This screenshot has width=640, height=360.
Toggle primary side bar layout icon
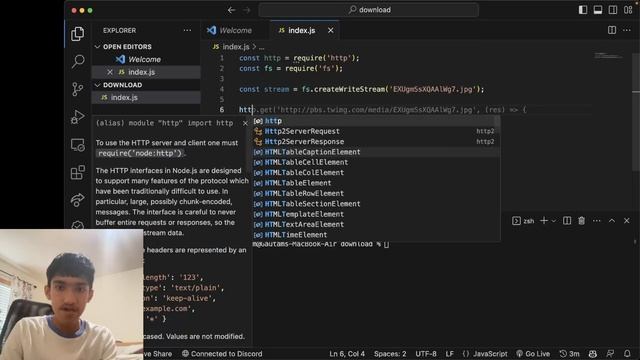[x=583, y=10]
